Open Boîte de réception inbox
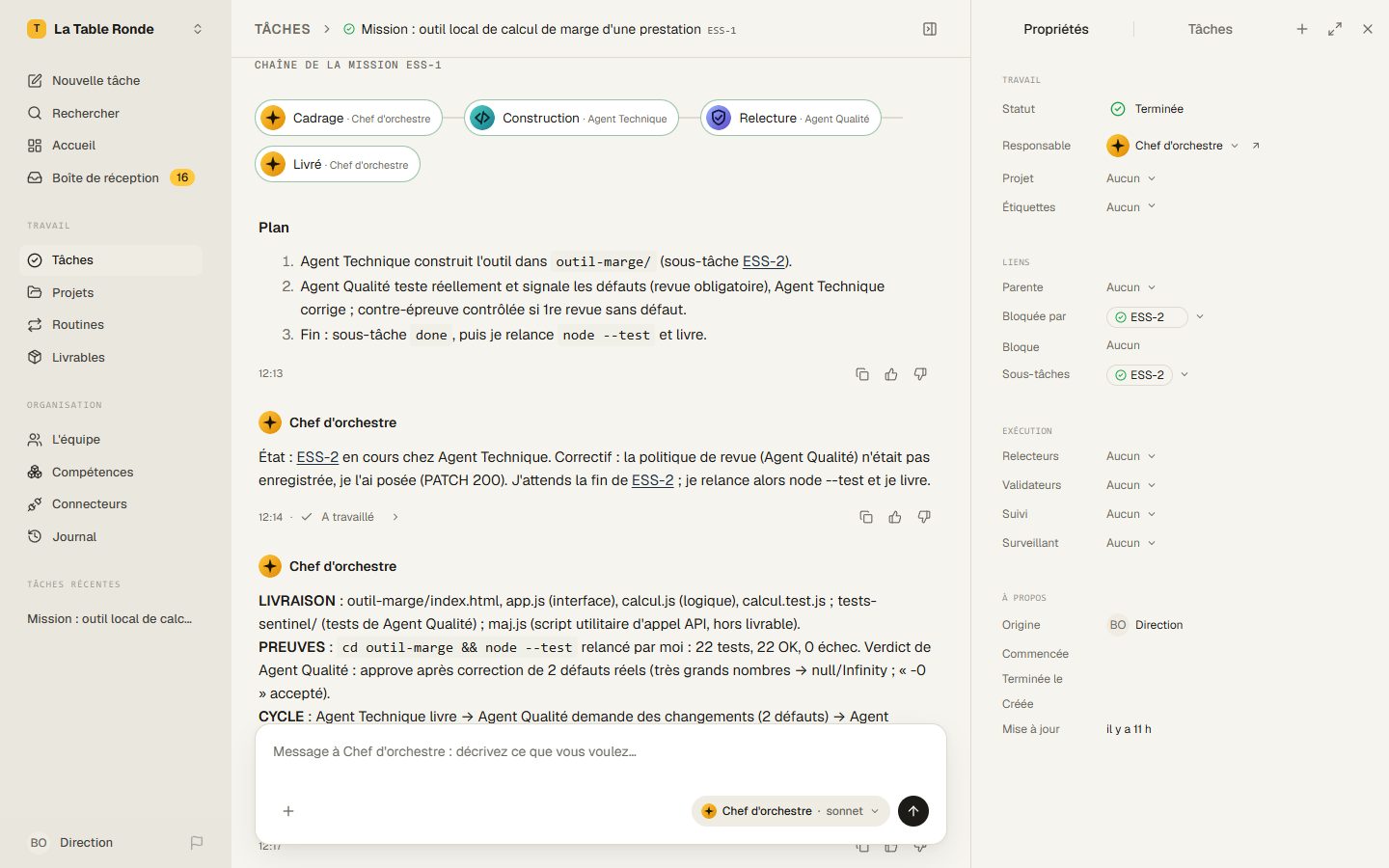The width and height of the screenshot is (1389, 868). [x=111, y=177]
